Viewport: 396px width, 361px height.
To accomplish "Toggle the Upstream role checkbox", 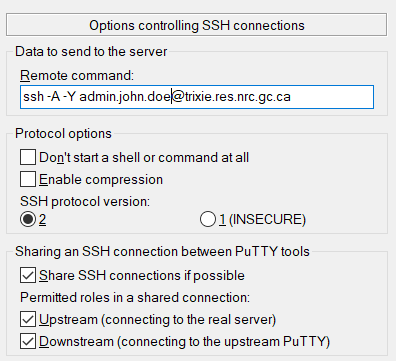I will click(x=28, y=319).
